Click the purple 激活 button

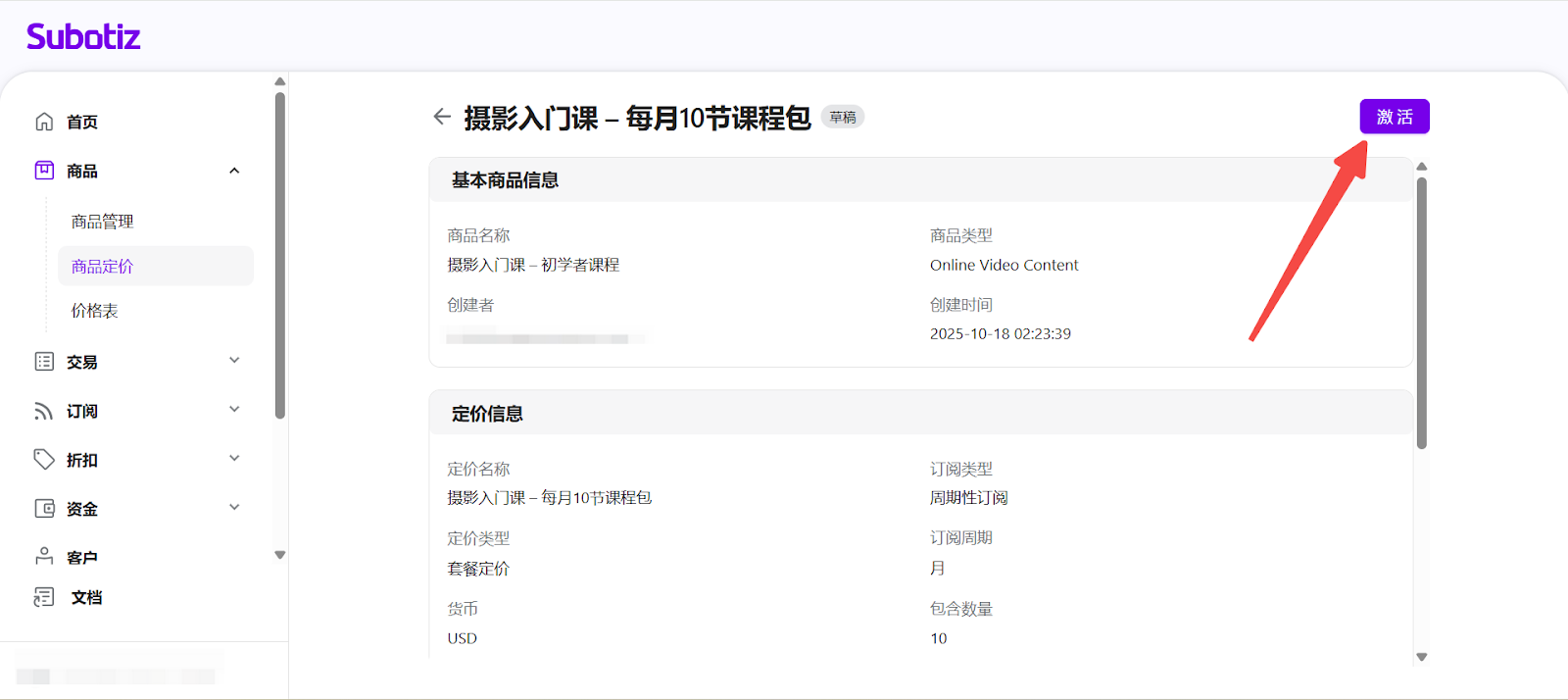pos(1394,117)
